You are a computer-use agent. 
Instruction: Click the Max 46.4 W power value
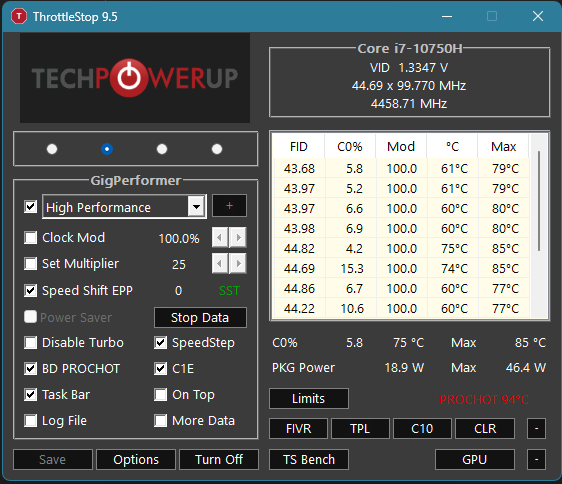[526, 368]
